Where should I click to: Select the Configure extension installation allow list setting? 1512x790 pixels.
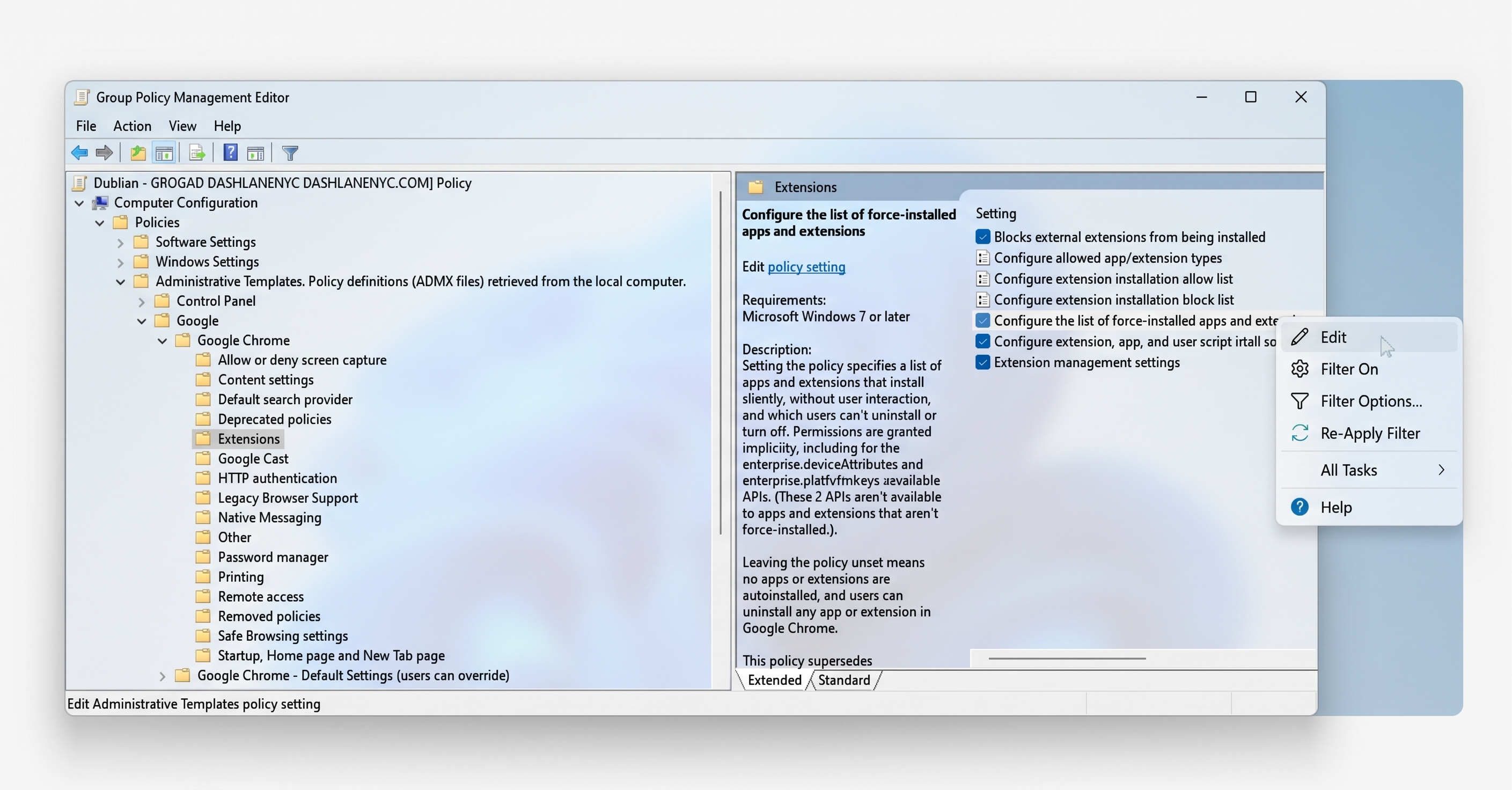point(1104,279)
